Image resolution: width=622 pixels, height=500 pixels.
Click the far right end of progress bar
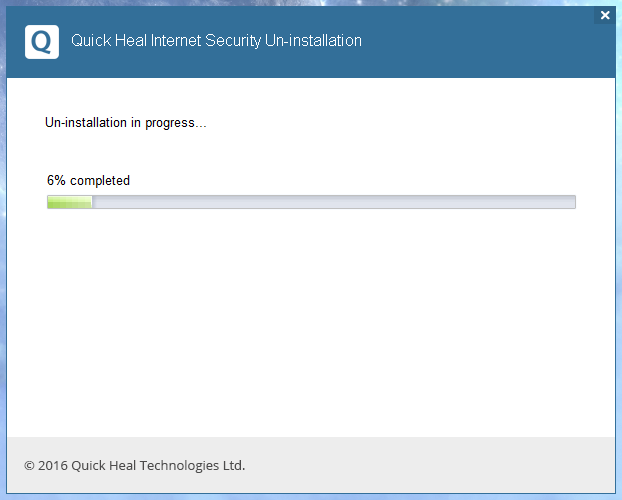[572, 202]
